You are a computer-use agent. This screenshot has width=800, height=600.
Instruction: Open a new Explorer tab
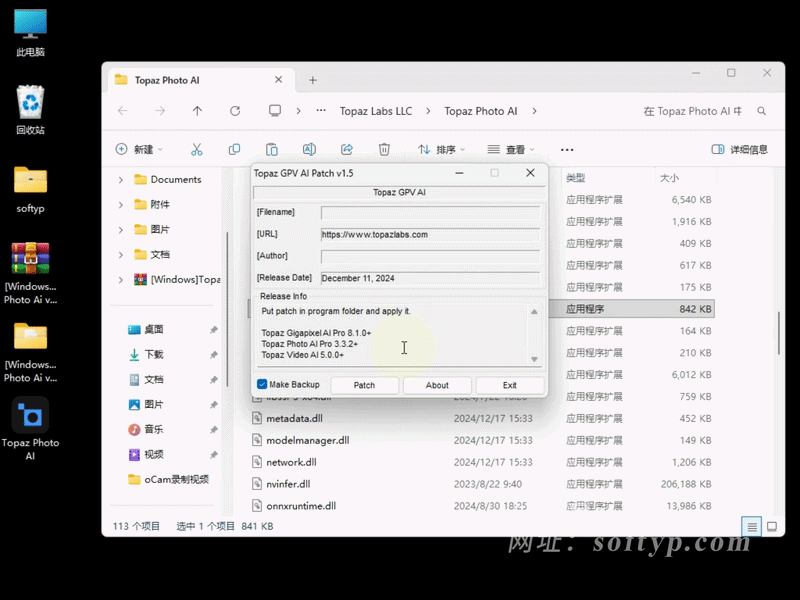[313, 80]
